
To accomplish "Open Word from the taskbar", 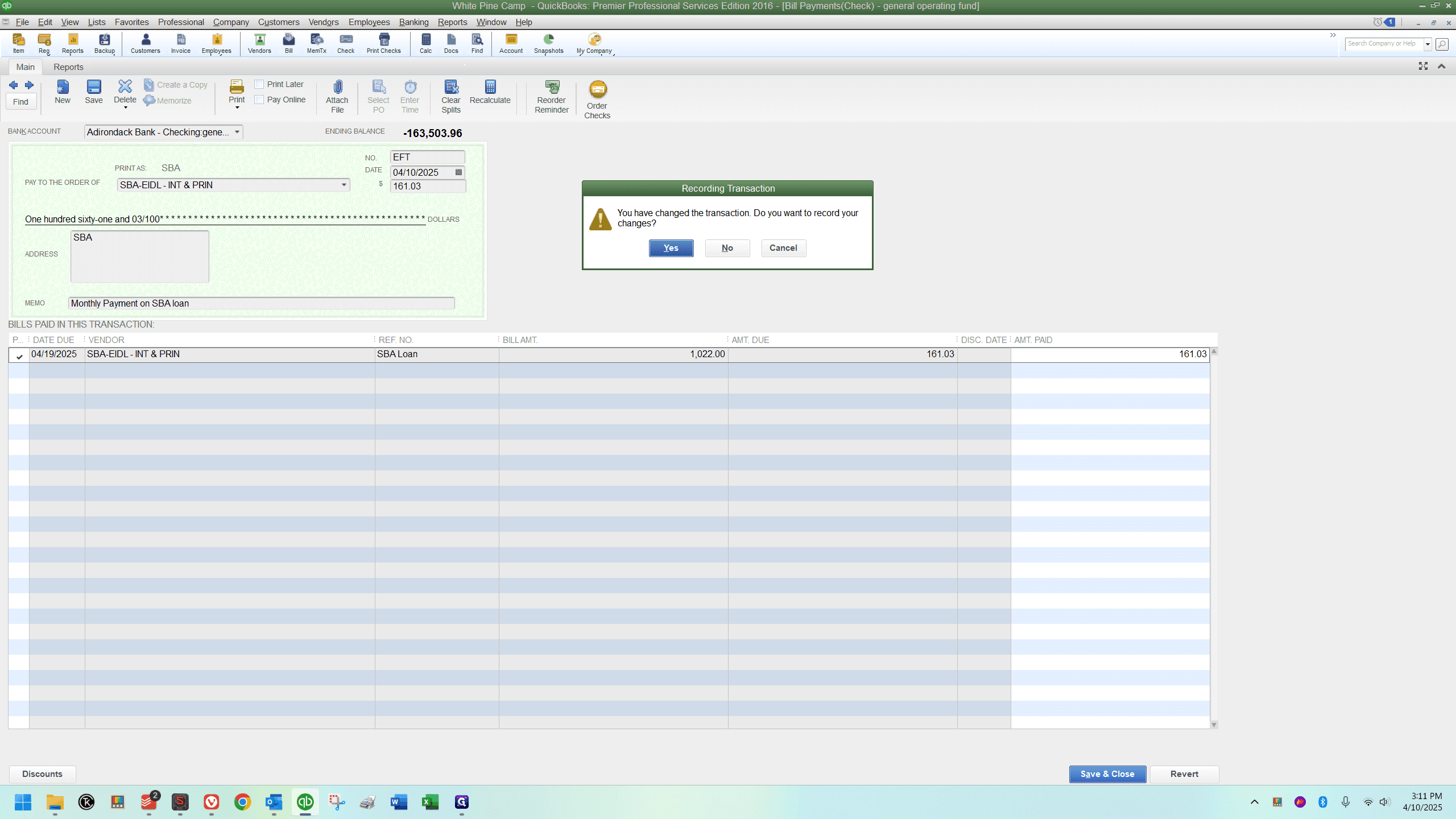I will [399, 802].
